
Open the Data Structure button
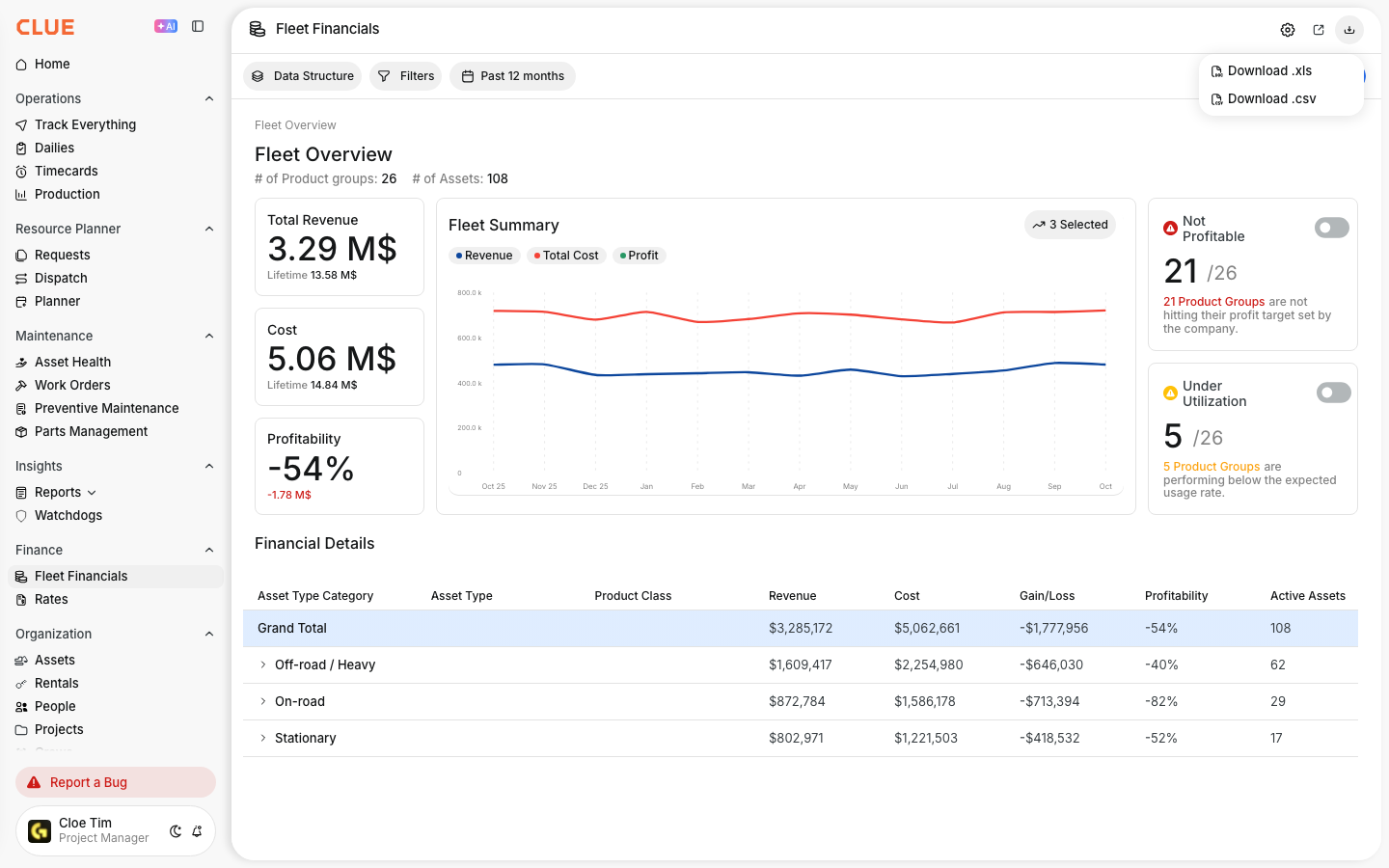click(302, 76)
